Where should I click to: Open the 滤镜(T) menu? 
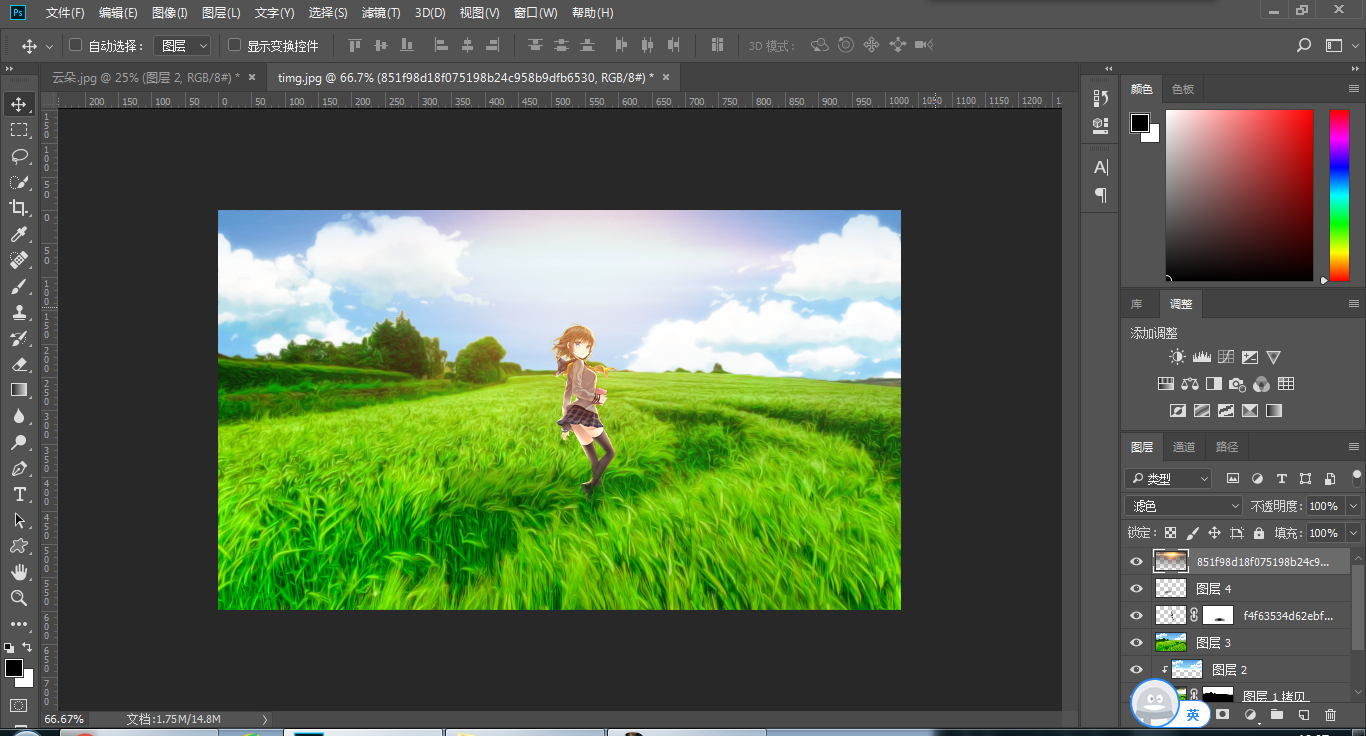click(381, 13)
